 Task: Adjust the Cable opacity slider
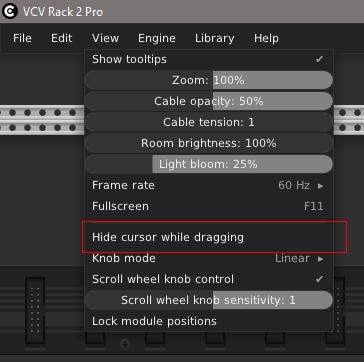click(209, 101)
